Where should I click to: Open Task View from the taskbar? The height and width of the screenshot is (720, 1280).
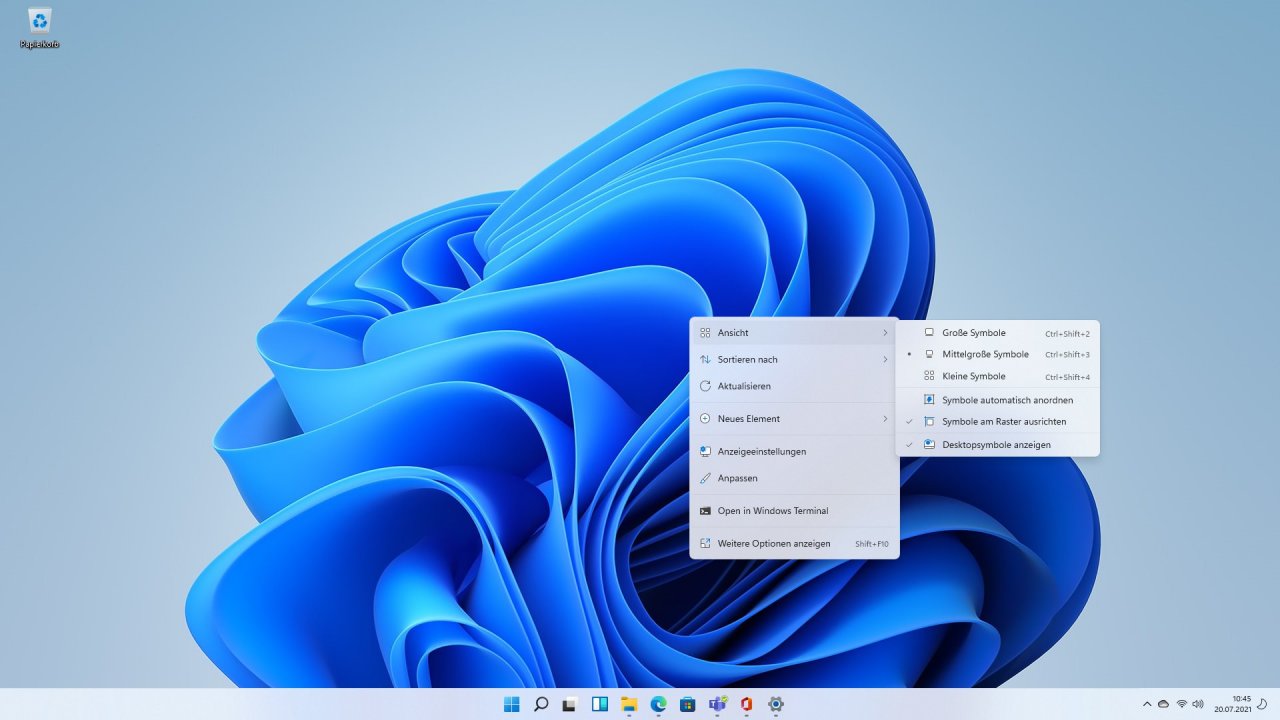click(x=570, y=704)
